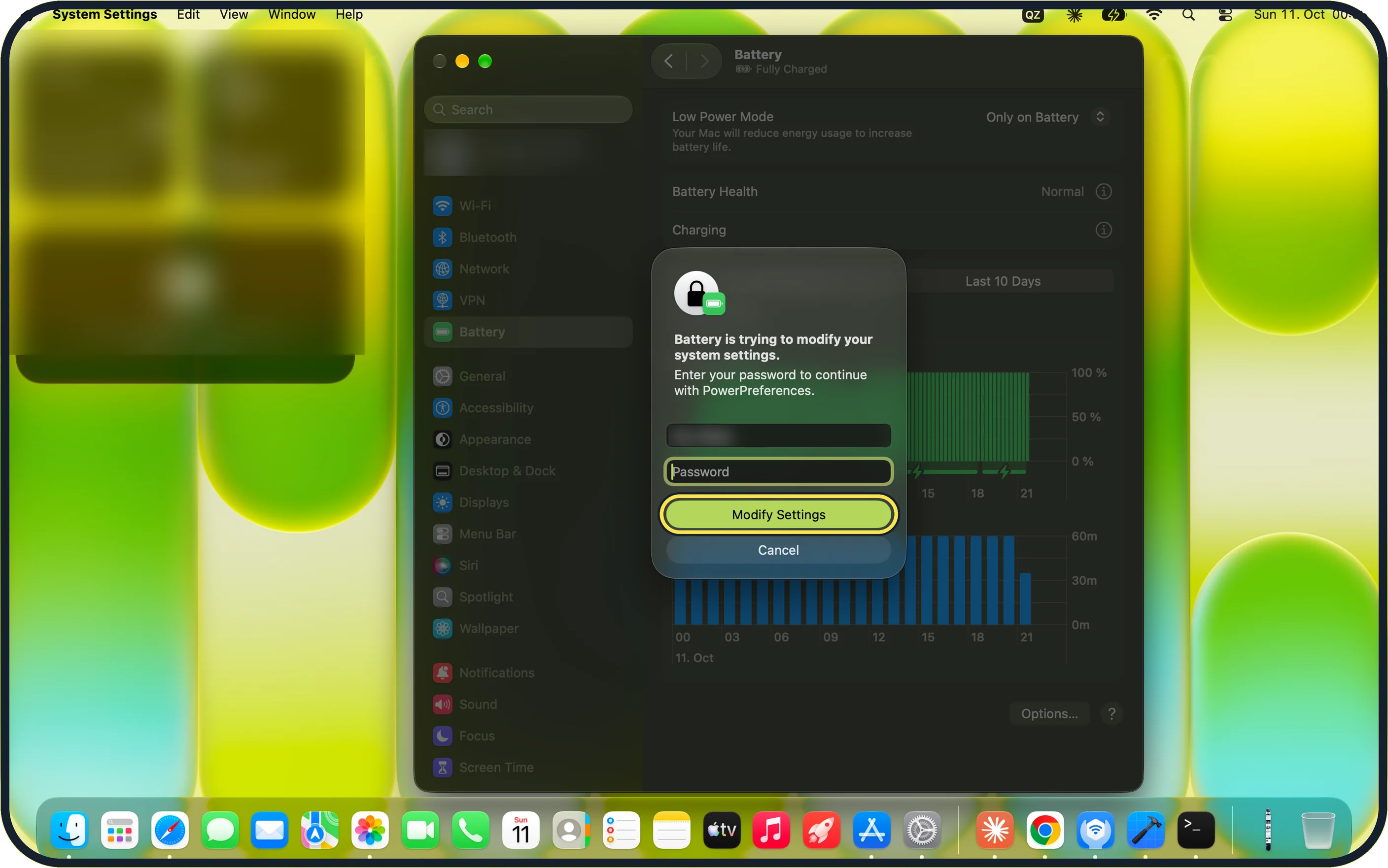1388x868 pixels.
Task: Select General in the sidebar
Action: [528, 376]
